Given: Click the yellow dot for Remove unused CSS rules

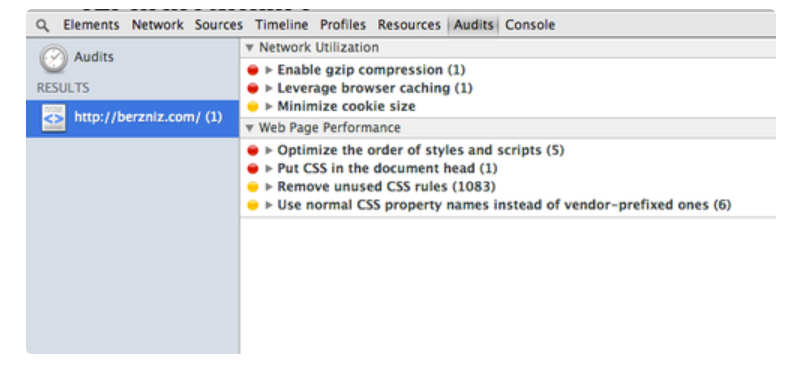Looking at the screenshot, I should (252, 187).
